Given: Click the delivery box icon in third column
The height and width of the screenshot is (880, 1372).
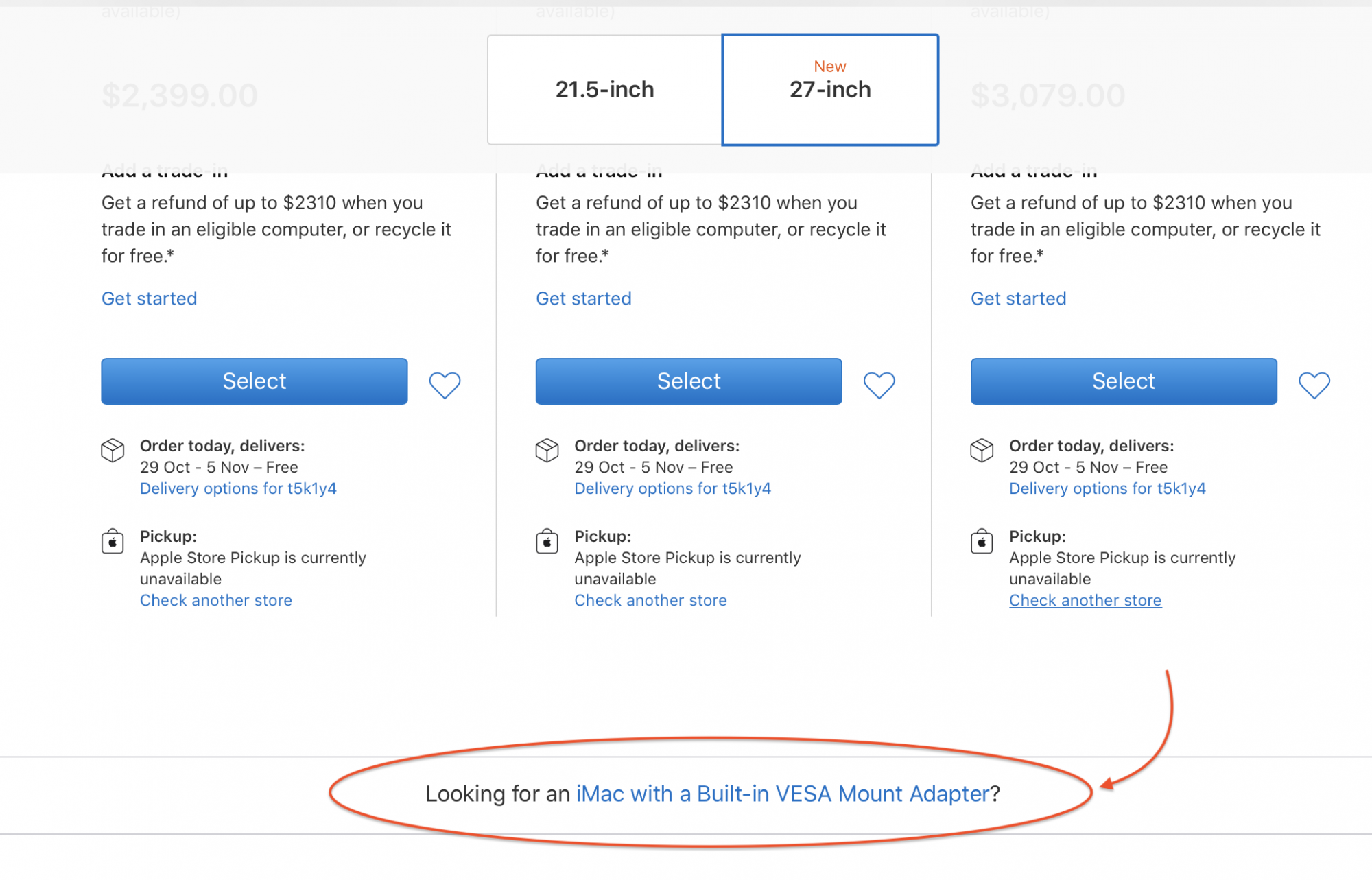Looking at the screenshot, I should [x=982, y=451].
